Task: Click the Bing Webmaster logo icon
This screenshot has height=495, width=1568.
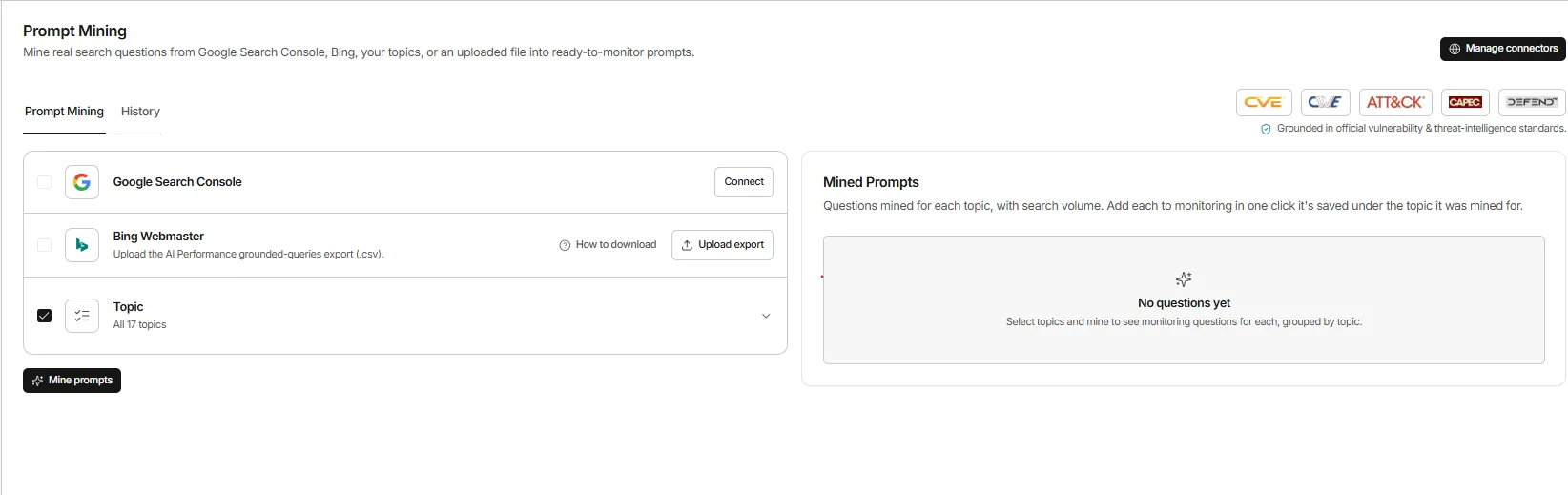Action: pos(82,245)
